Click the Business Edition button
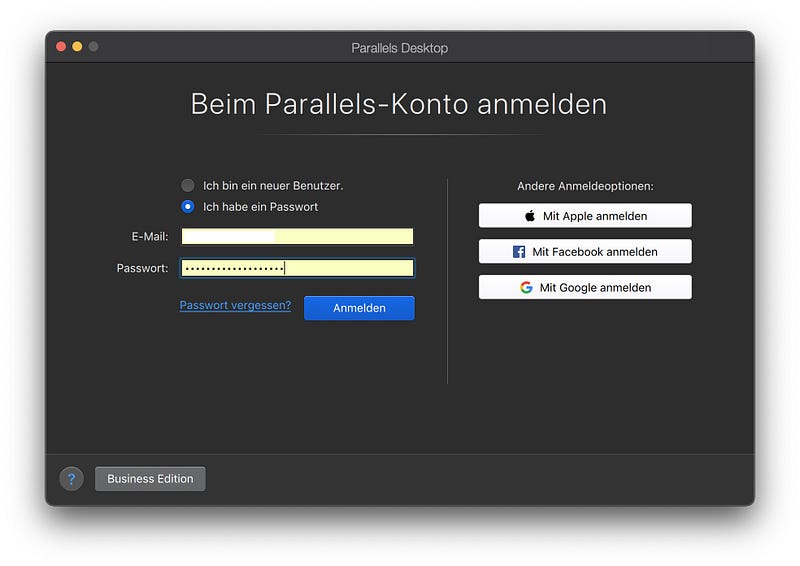The image size is (800, 566). coord(150,479)
